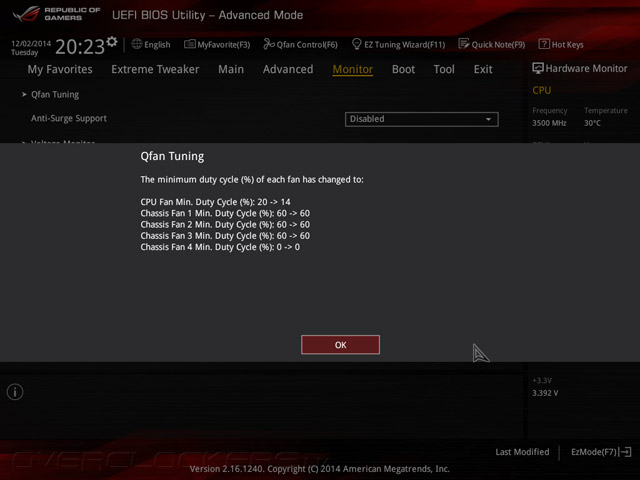Launch EZ Tuning Wizard(F11)
The width and height of the screenshot is (640, 480).
point(398,44)
